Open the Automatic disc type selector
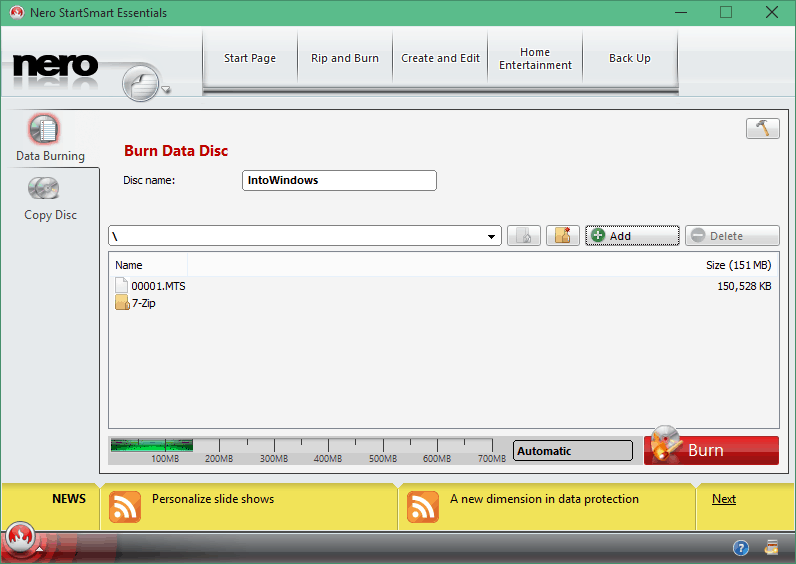The height and width of the screenshot is (564, 796). [x=572, y=451]
